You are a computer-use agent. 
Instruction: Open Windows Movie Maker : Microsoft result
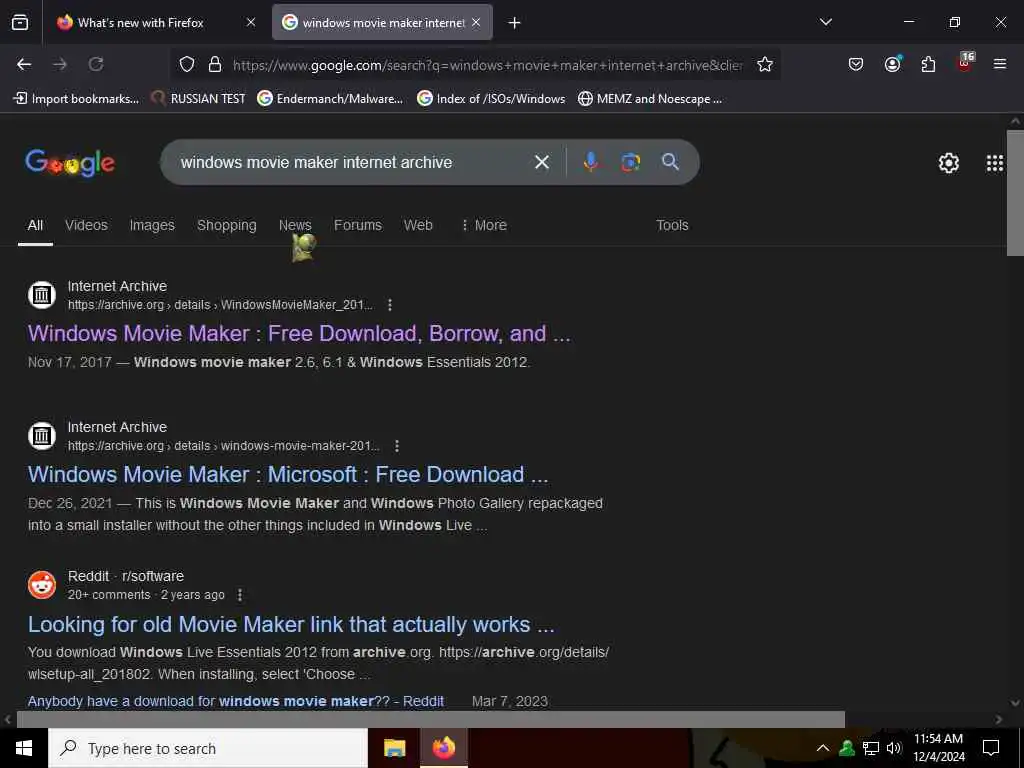pyautogui.click(x=288, y=475)
